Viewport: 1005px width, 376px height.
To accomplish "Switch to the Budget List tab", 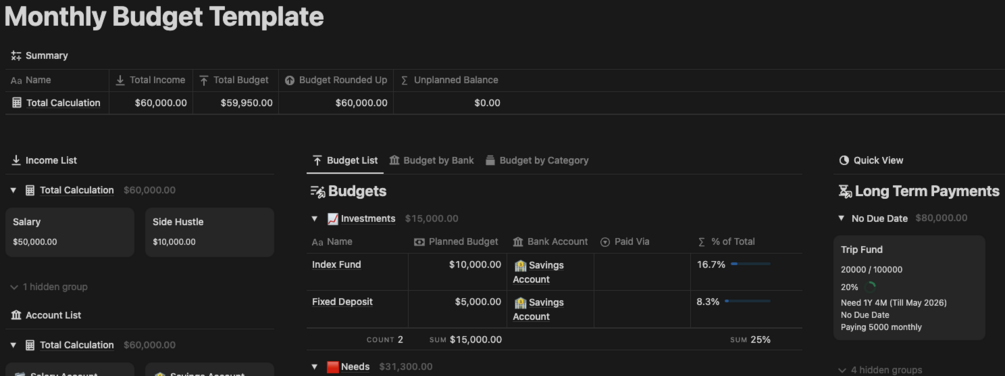I will (345, 160).
